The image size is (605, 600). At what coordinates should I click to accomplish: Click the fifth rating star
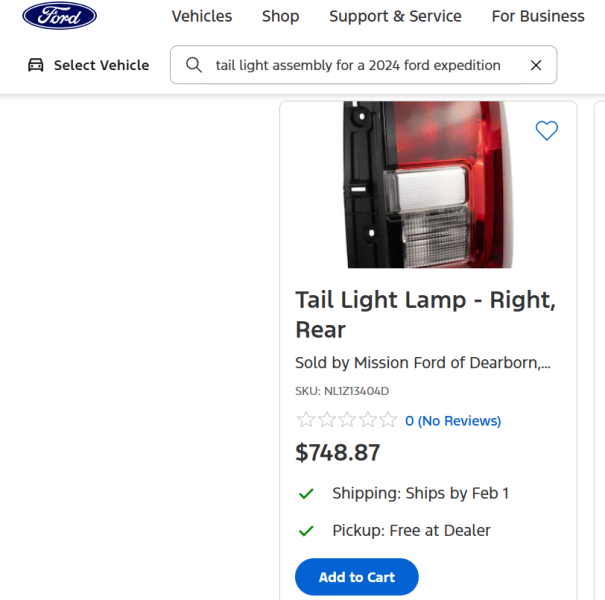click(x=388, y=420)
